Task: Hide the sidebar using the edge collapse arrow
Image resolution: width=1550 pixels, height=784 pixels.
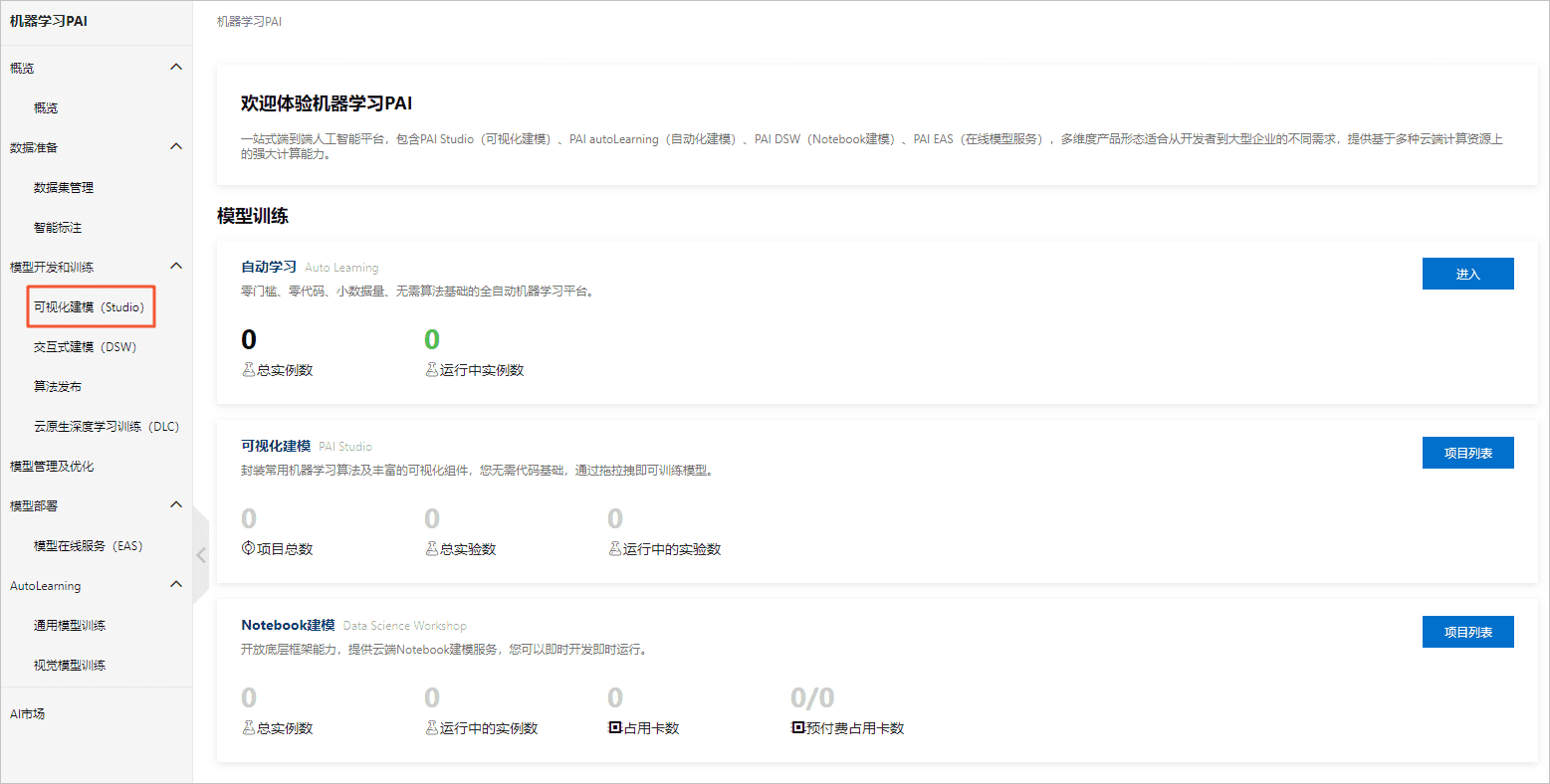Action: 201,555
